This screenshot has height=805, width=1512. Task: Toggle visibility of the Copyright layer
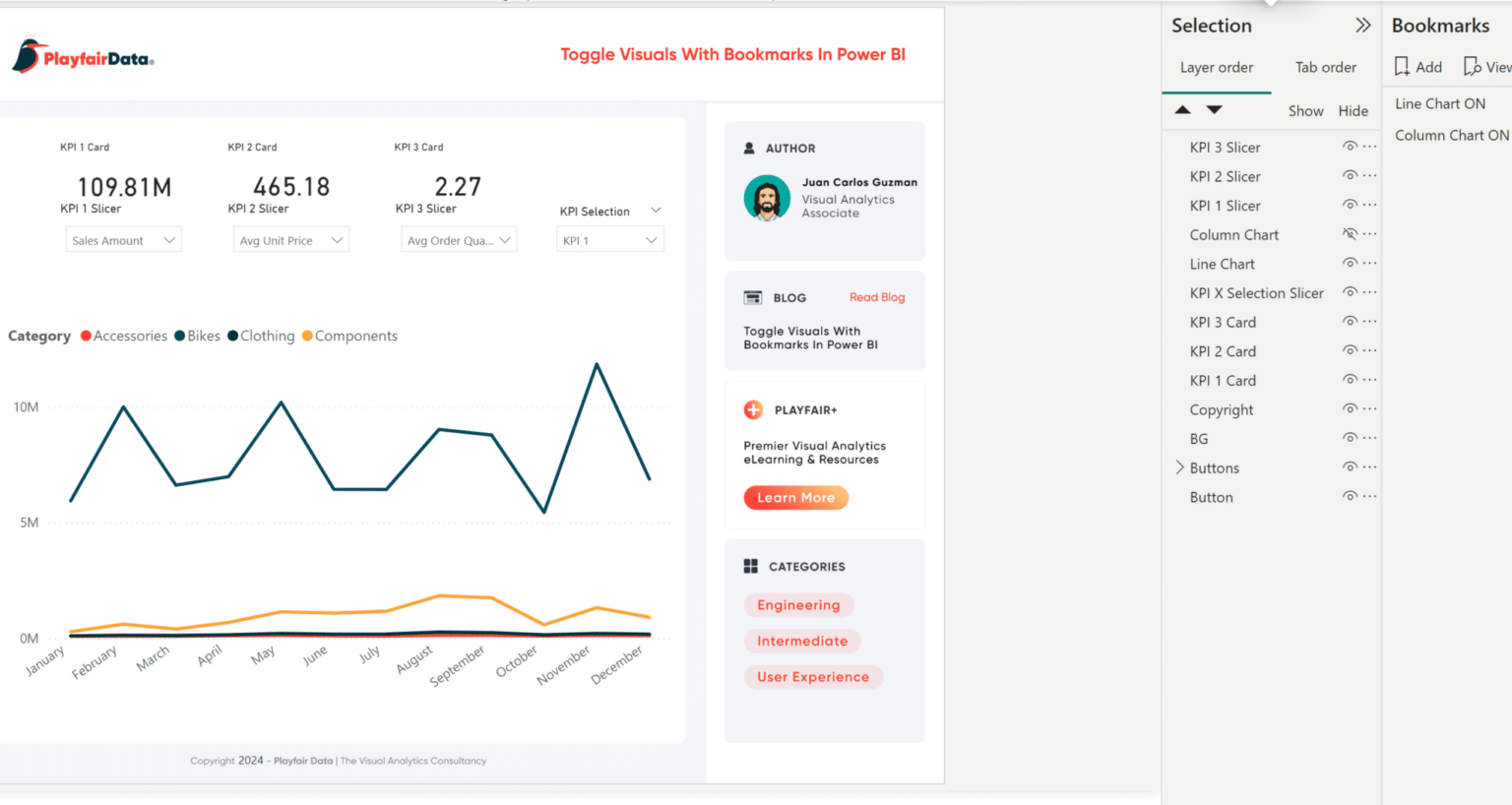1350,408
